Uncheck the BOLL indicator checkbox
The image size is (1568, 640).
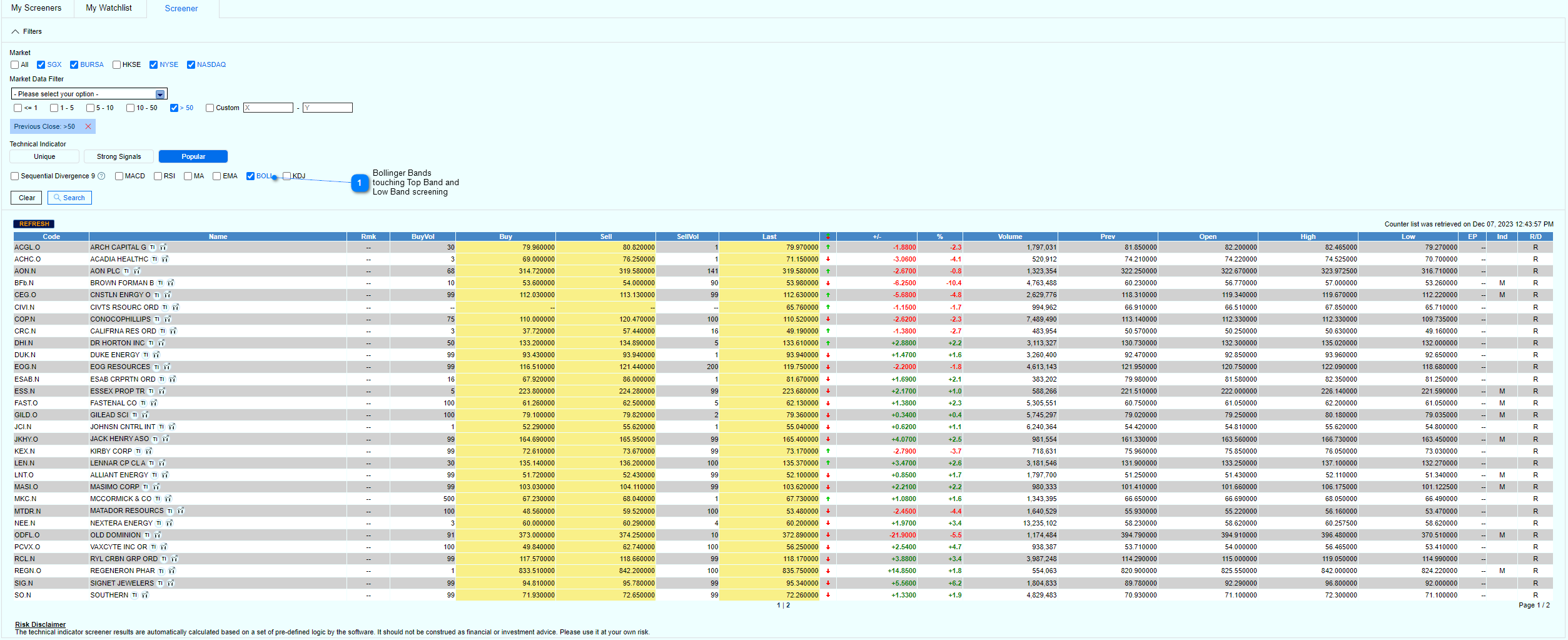click(250, 176)
